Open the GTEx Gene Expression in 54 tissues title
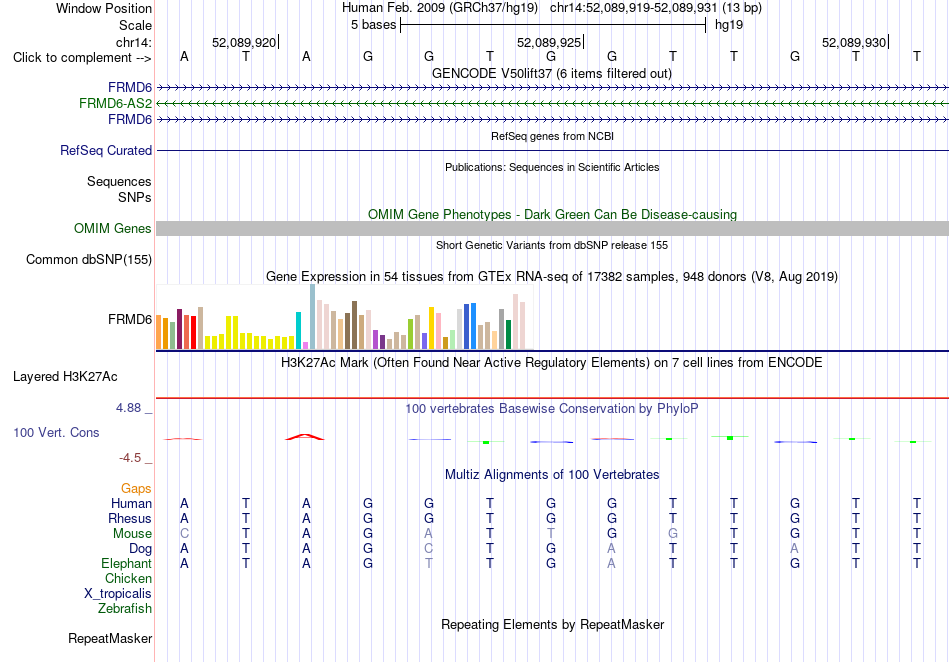950x662 pixels. pos(551,277)
